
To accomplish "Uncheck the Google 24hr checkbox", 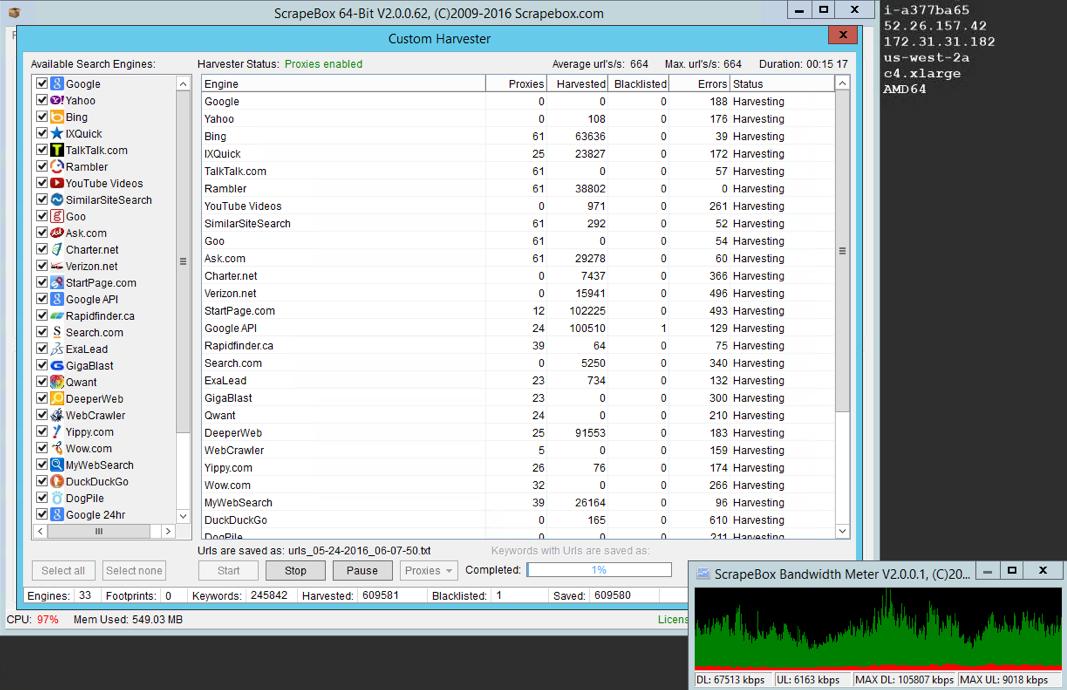I will [x=42, y=514].
